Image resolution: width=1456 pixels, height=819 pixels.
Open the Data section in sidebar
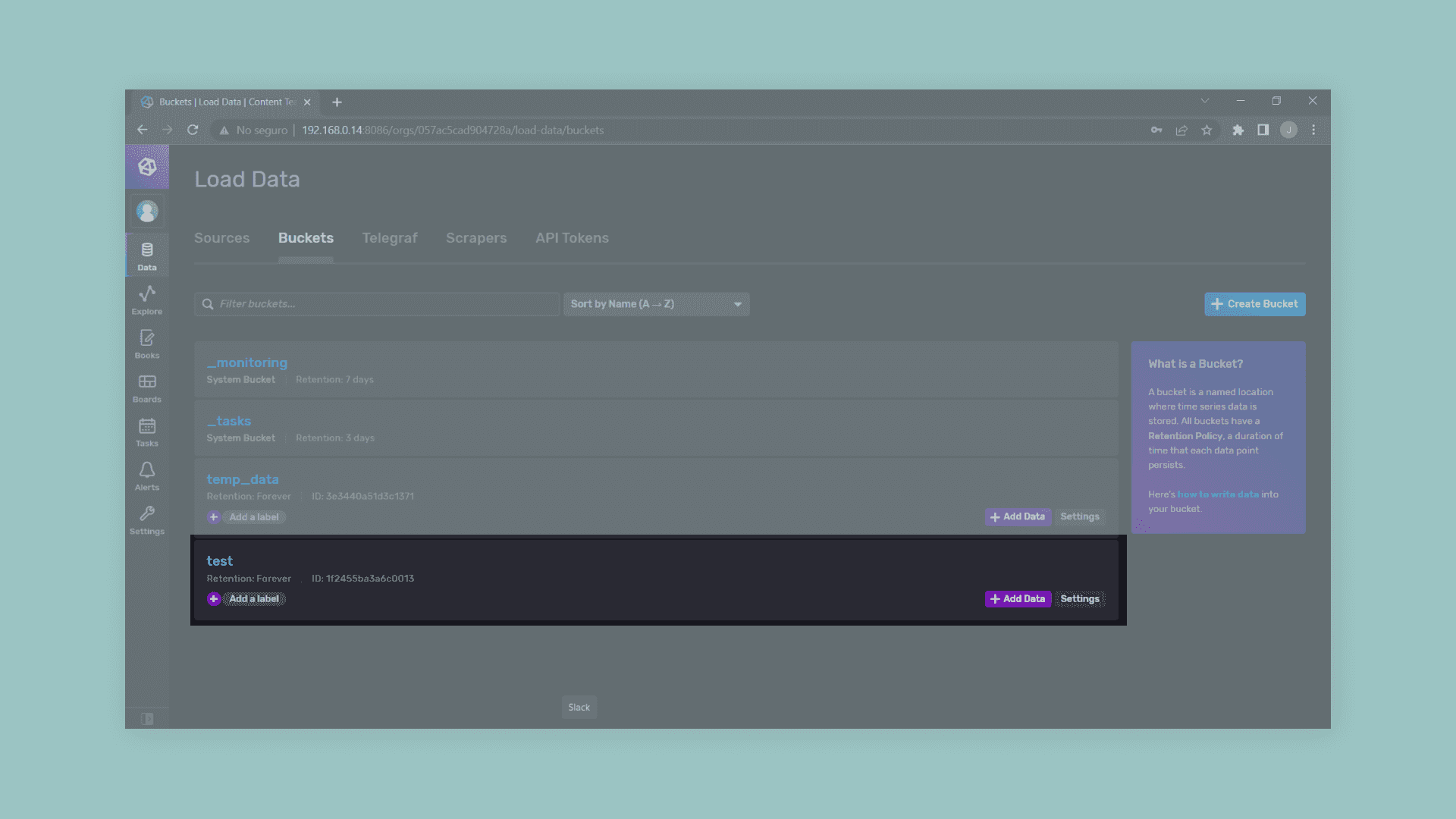coord(147,256)
